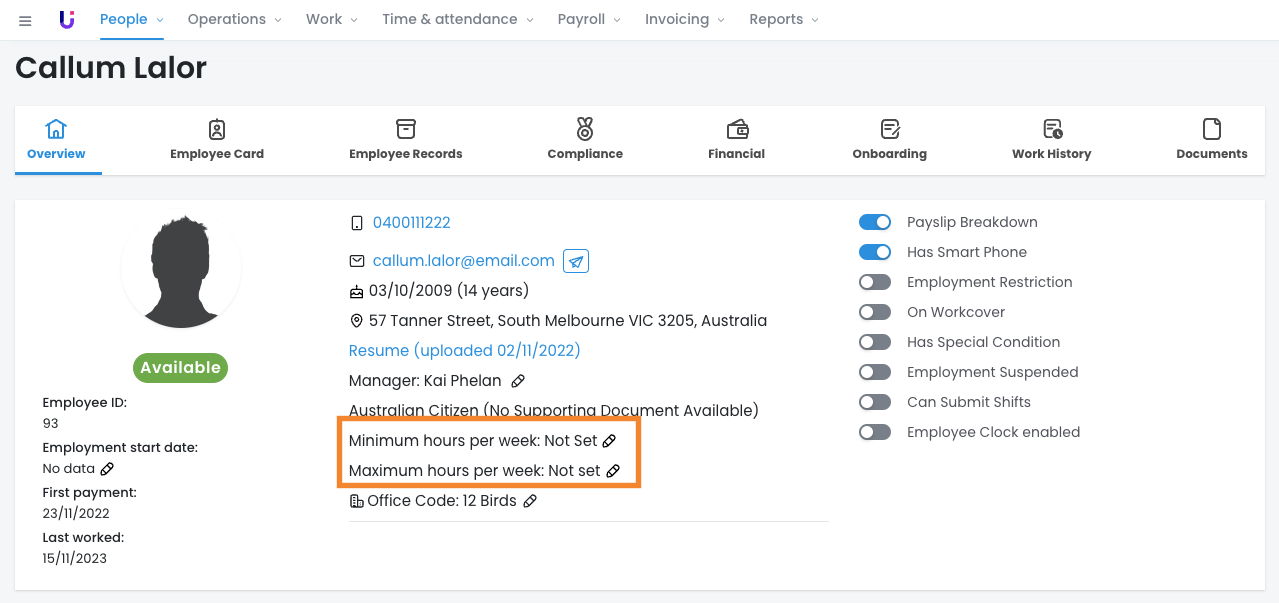Click Callum Lalor's profile avatar
The image size is (1279, 603).
pyautogui.click(x=181, y=271)
